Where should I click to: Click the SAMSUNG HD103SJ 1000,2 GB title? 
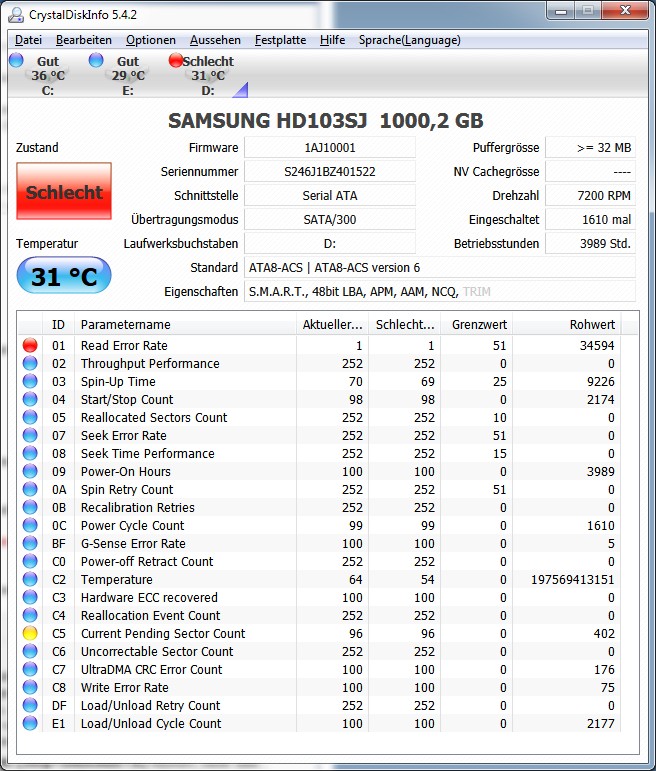tap(326, 120)
